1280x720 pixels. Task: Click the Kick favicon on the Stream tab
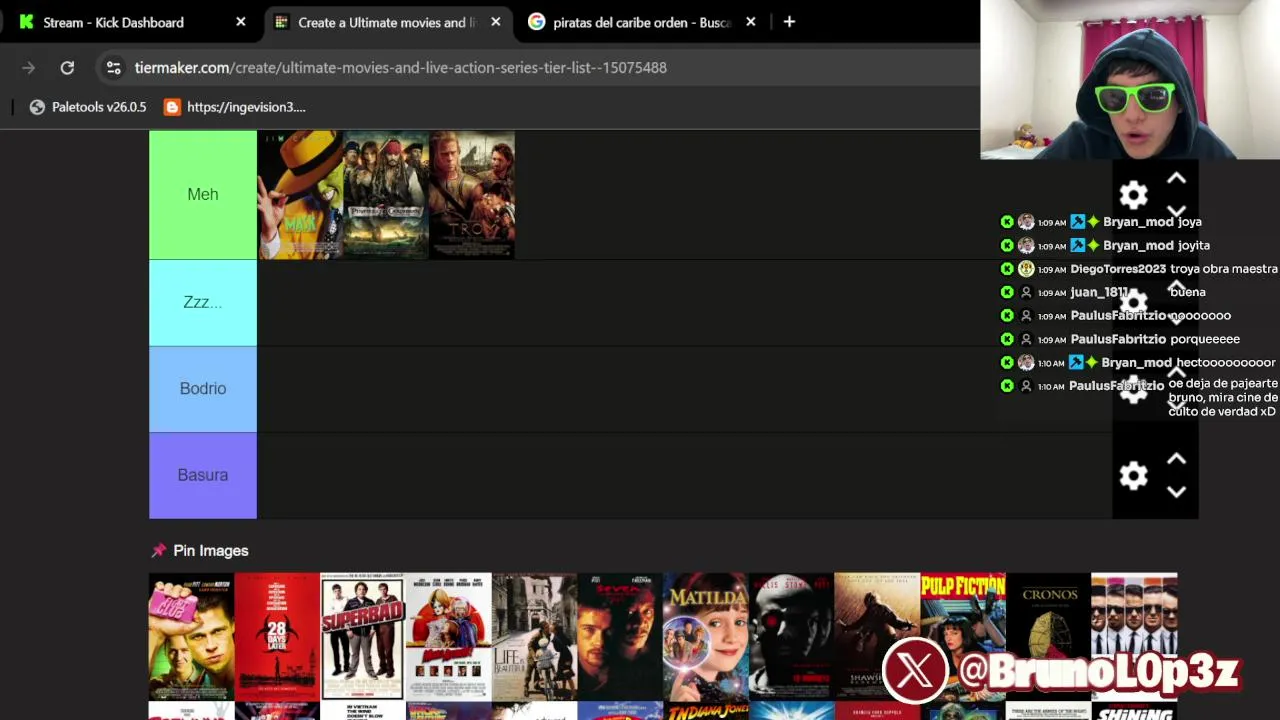pyautogui.click(x=26, y=22)
